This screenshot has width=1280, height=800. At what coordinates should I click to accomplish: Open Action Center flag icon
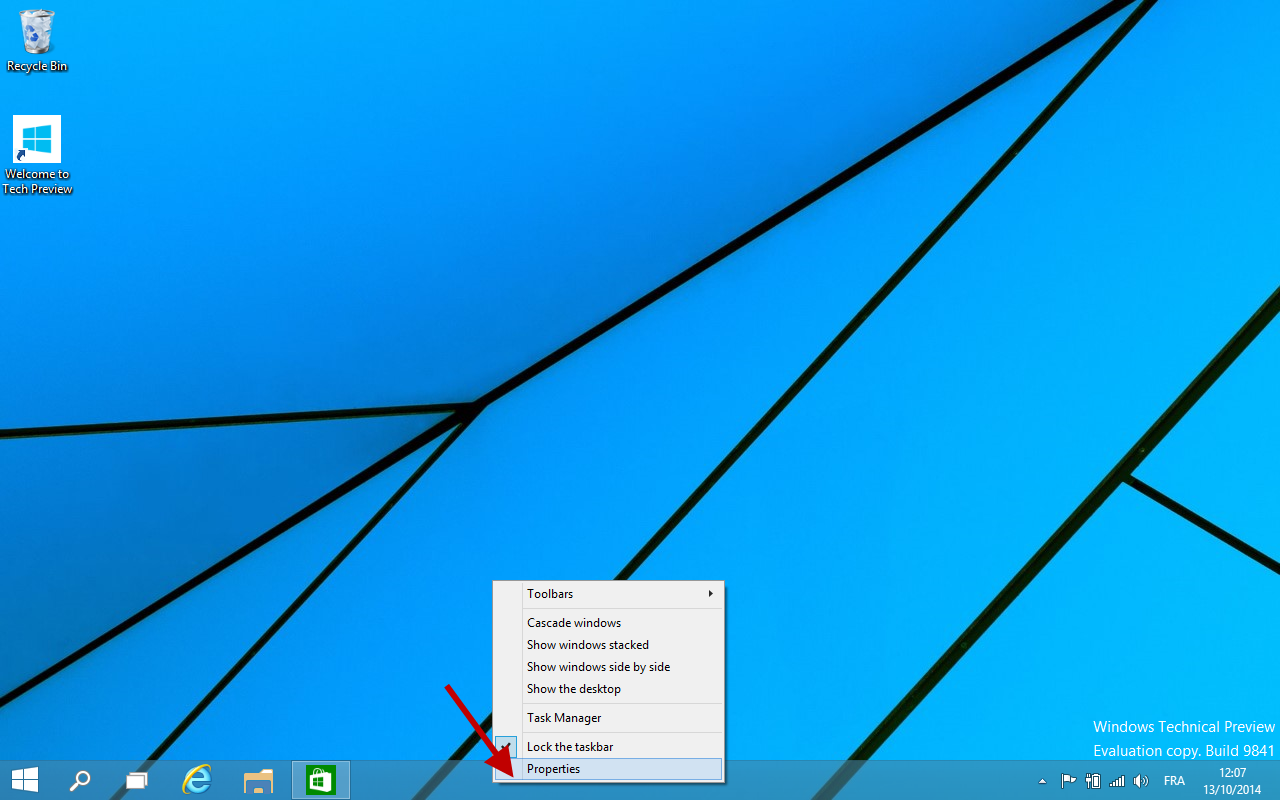1068,781
